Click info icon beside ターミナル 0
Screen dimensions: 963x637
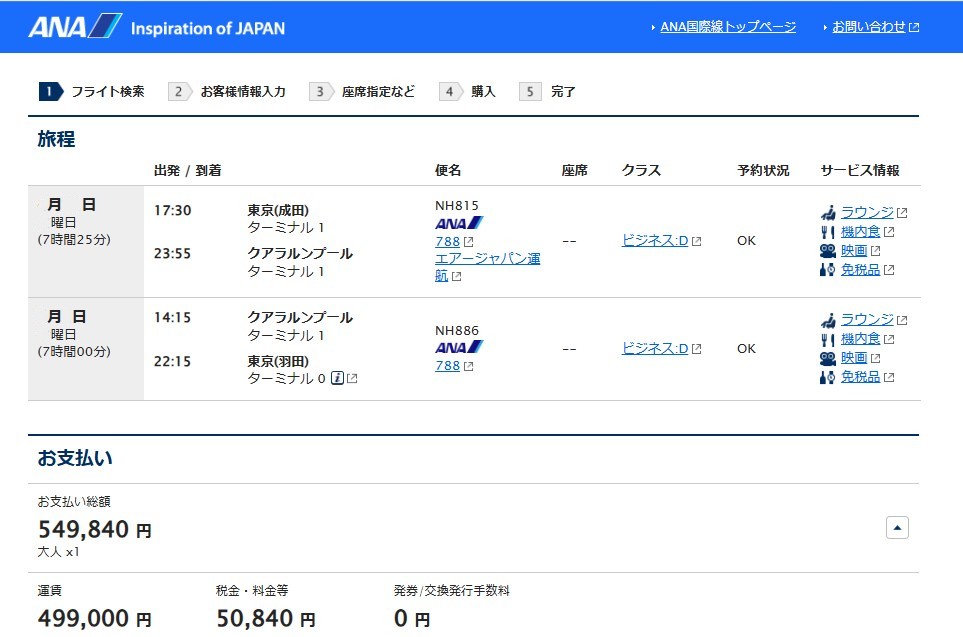(x=337, y=378)
